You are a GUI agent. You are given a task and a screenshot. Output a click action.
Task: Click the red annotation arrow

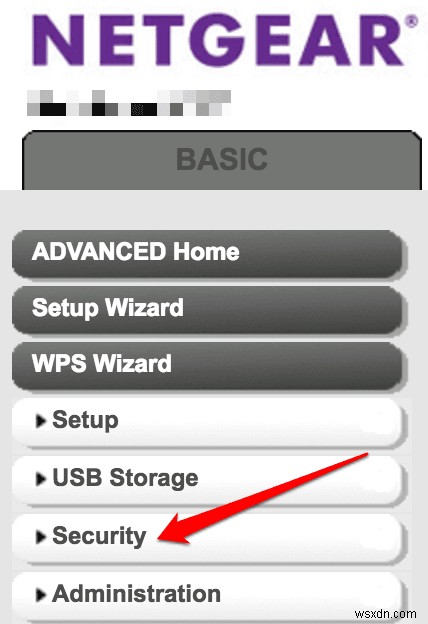coord(262,498)
